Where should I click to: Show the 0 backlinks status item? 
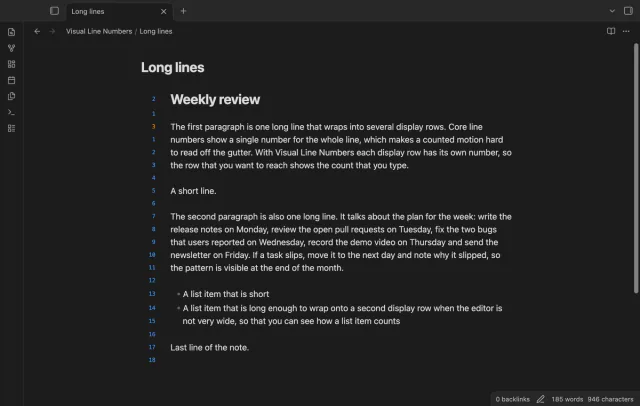pos(512,399)
